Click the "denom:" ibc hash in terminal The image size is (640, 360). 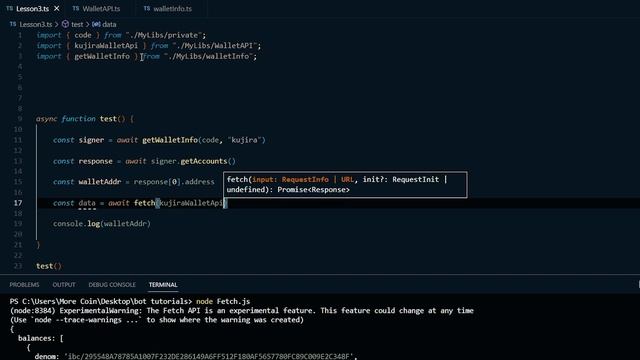210,357
